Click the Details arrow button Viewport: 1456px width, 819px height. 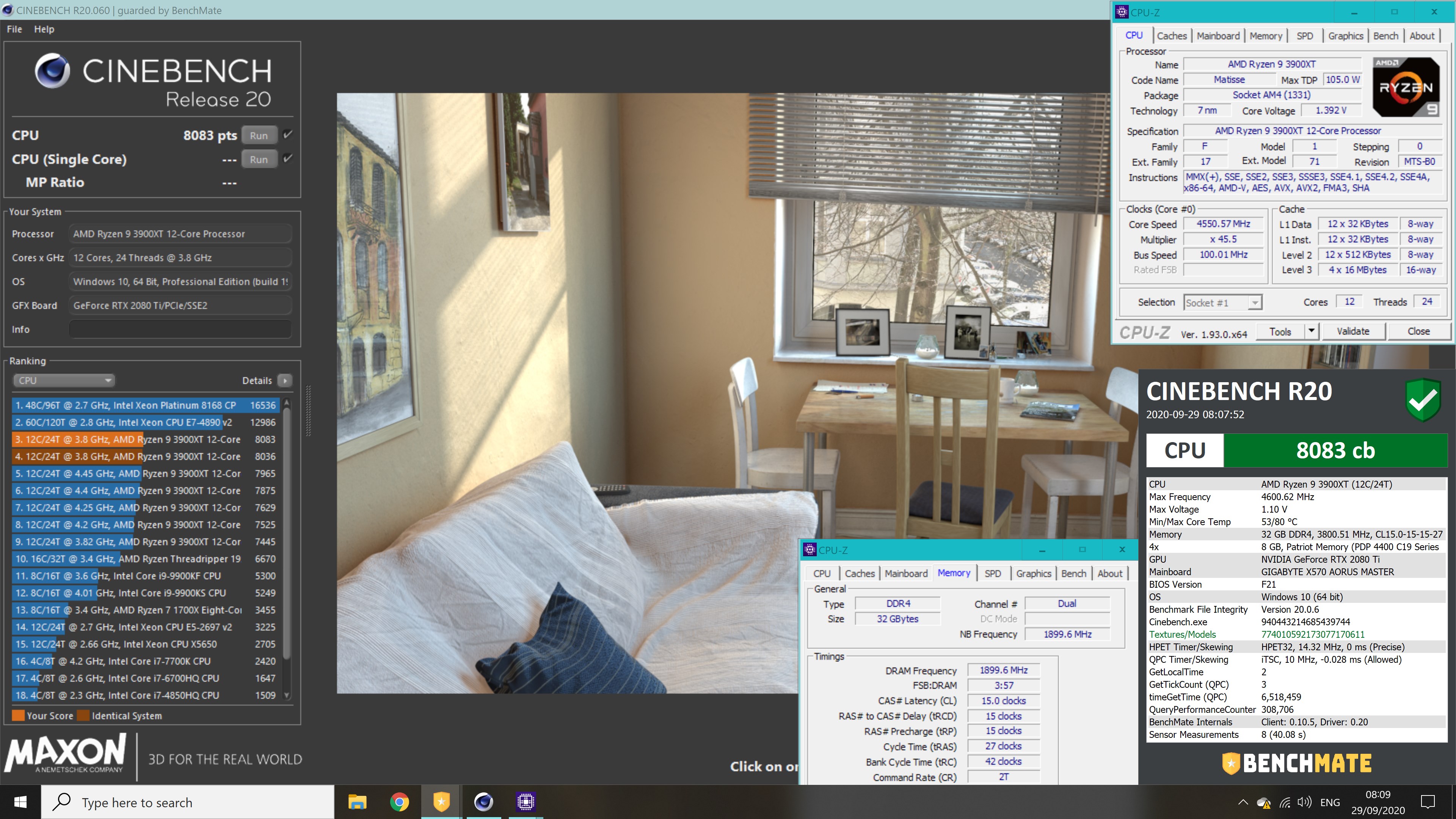[x=286, y=380]
